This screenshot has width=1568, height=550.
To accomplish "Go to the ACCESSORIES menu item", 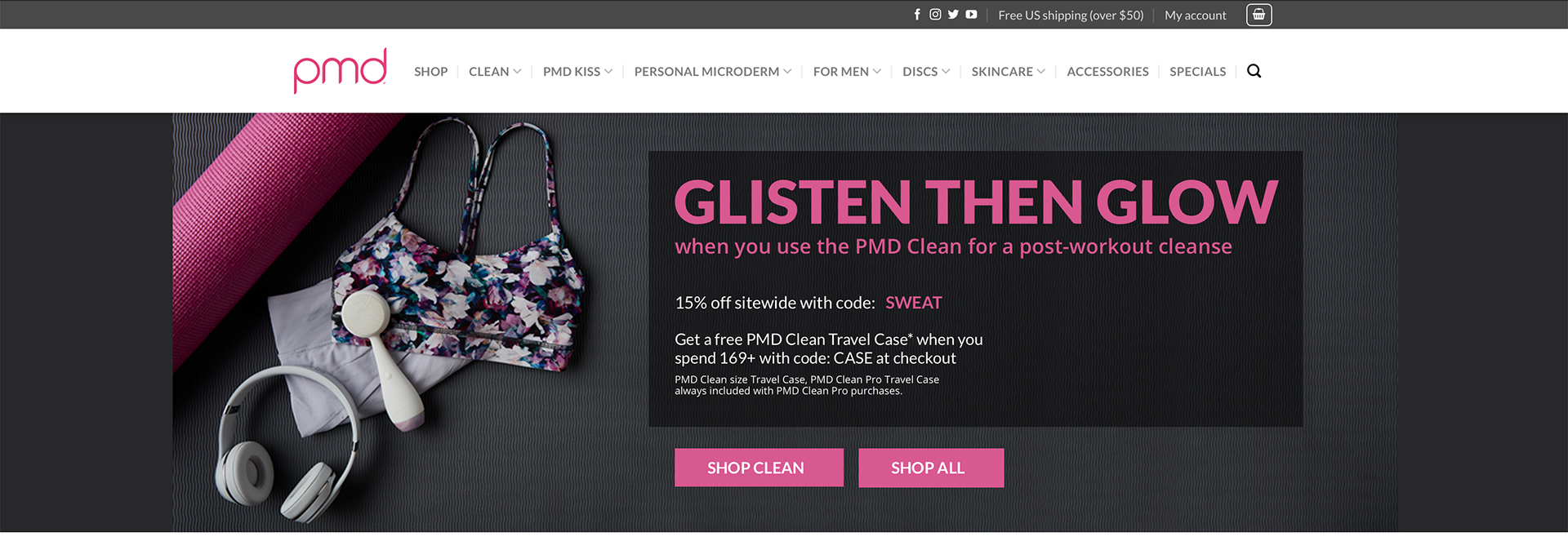I will pyautogui.click(x=1107, y=72).
